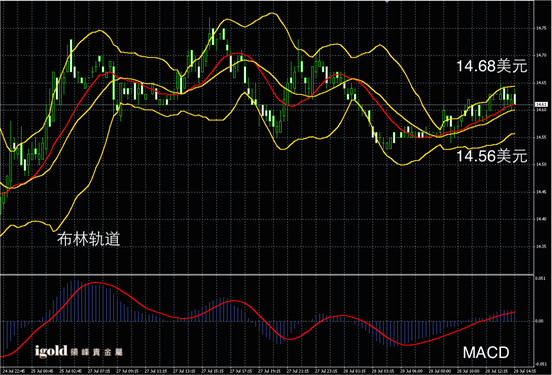
Task: Select the 14.75 price axis tick
Action: 541,28
